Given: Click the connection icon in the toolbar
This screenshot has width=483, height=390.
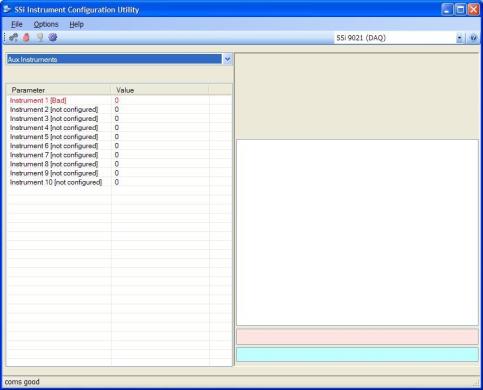Looking at the screenshot, I should point(14,37).
